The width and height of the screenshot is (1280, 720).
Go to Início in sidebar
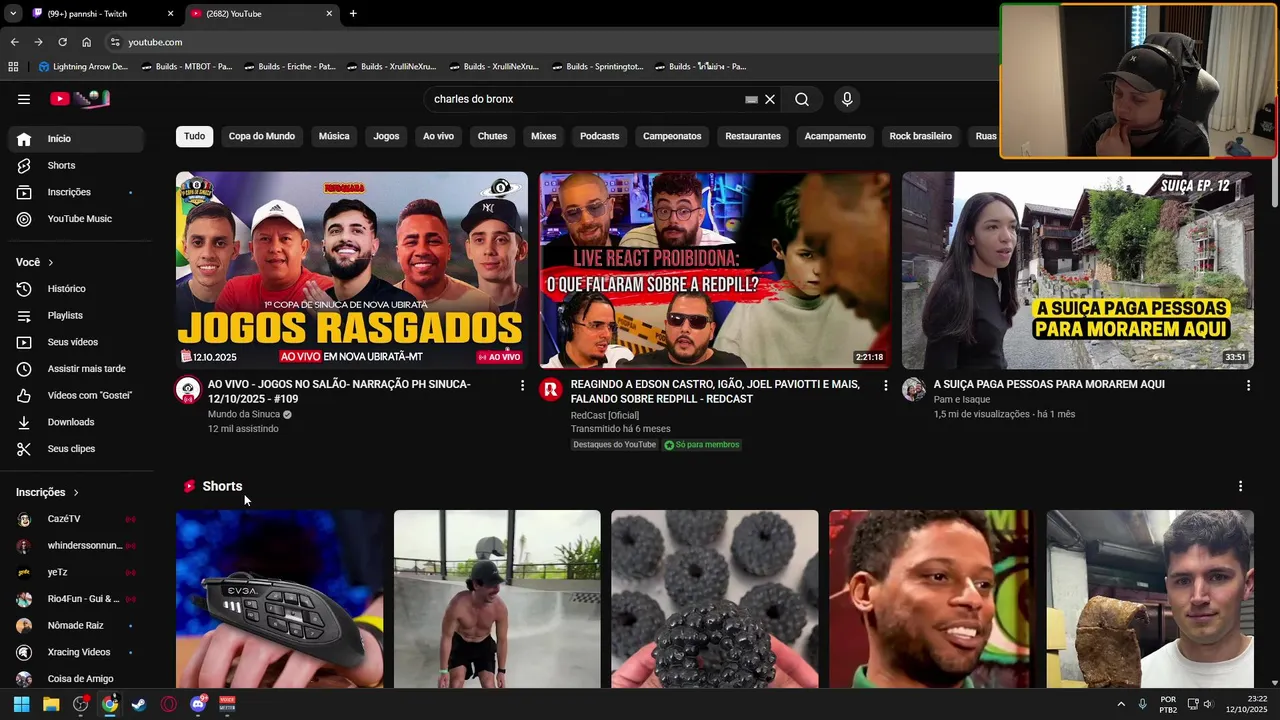pyautogui.click(x=77, y=139)
